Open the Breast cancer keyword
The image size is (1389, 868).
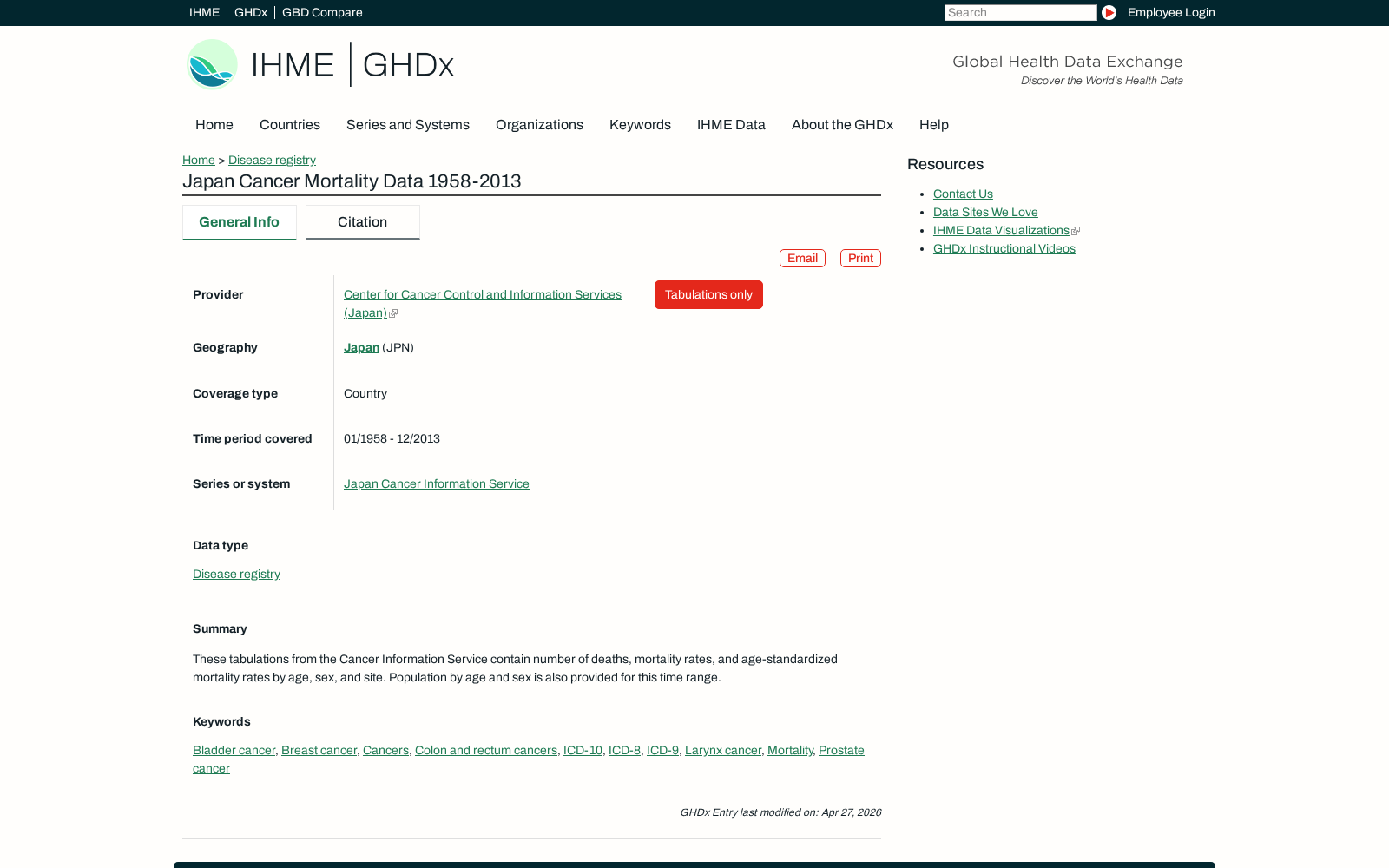coord(319,751)
